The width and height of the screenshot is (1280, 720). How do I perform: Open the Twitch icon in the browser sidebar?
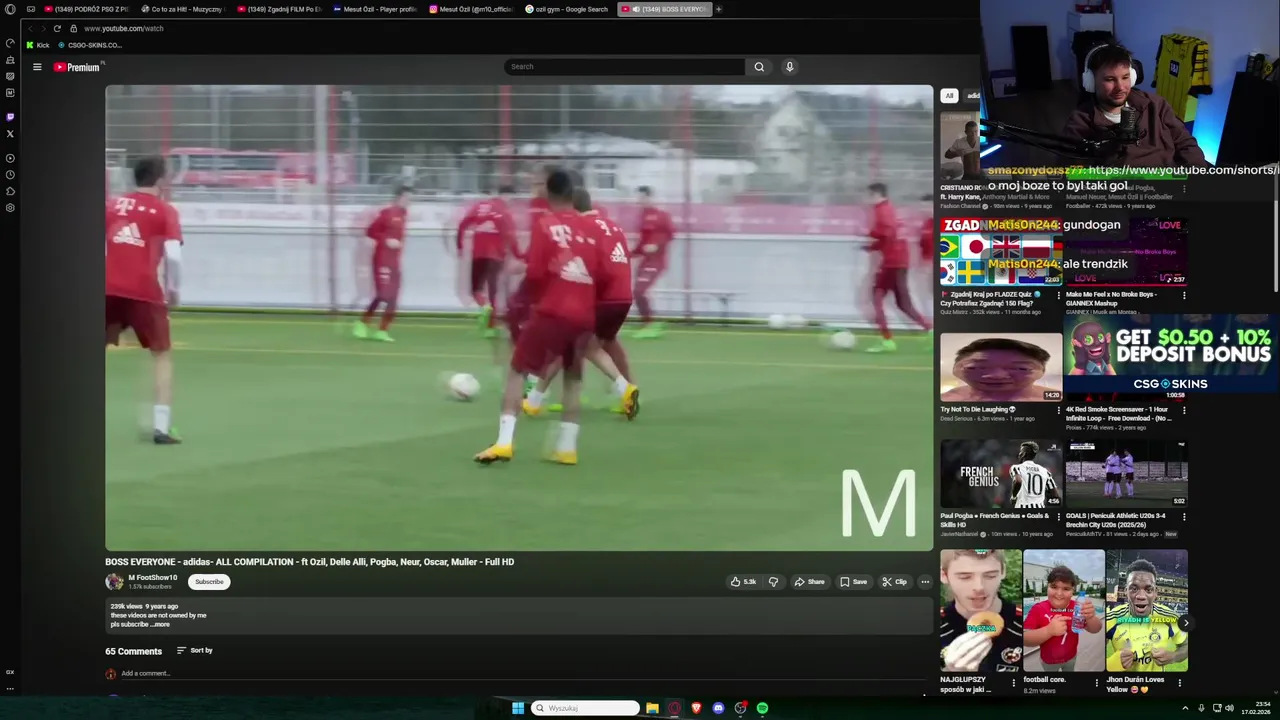(10, 117)
